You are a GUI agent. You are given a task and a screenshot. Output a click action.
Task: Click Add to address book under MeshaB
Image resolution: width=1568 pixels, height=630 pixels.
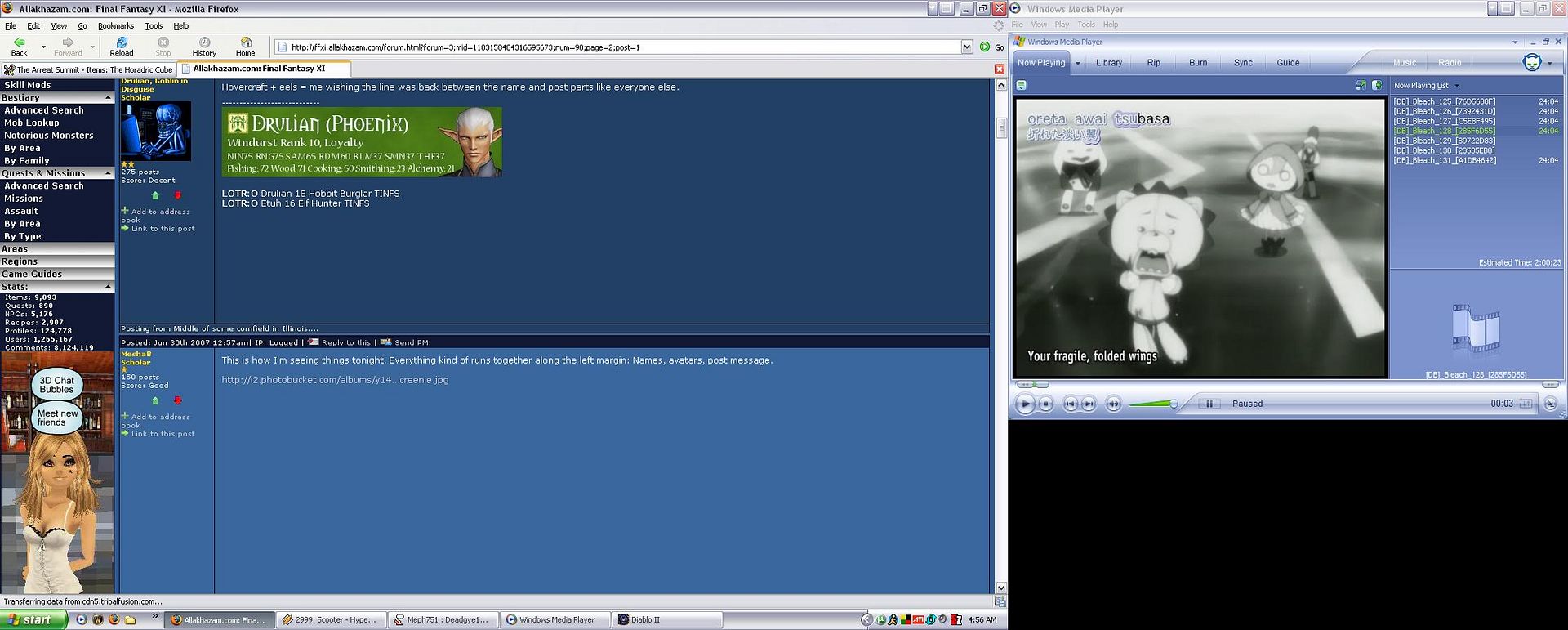(157, 421)
